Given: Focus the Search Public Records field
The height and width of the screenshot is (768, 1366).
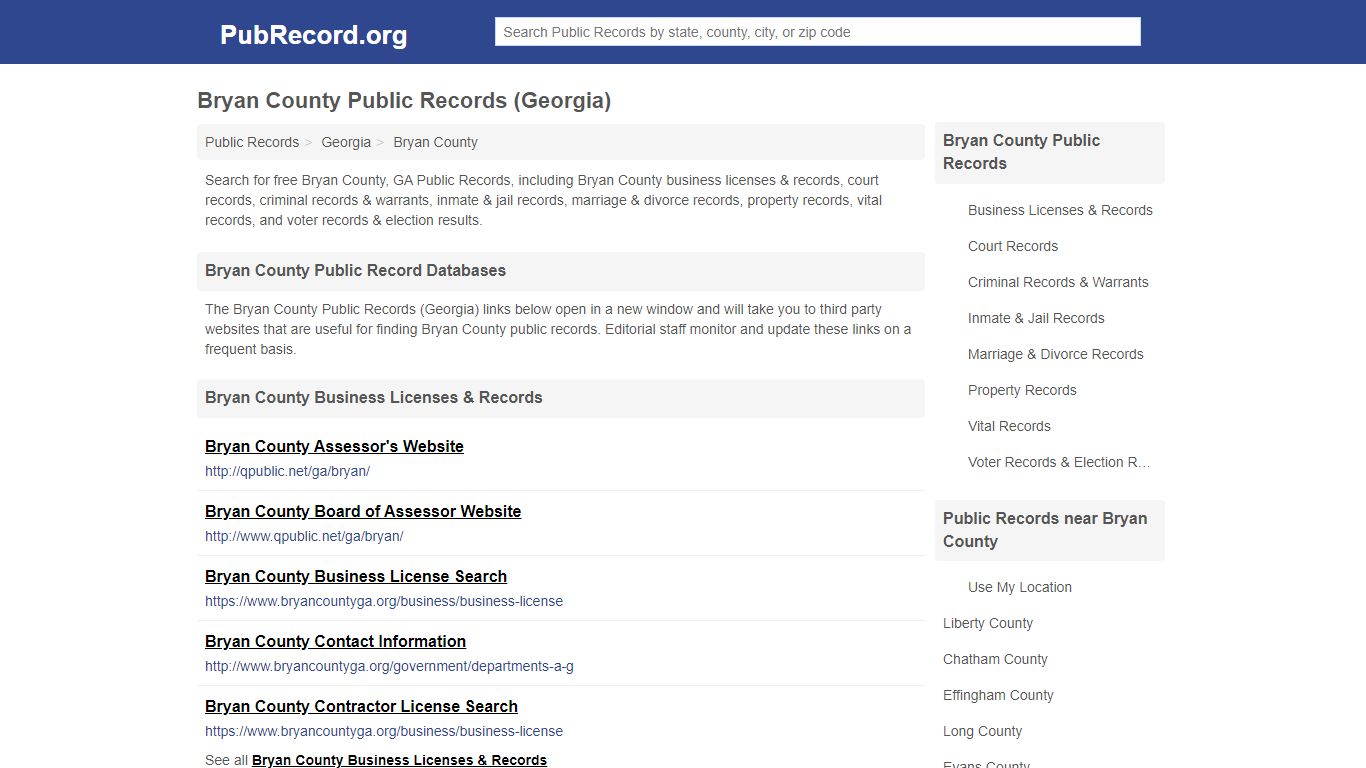Looking at the screenshot, I should (x=817, y=32).
